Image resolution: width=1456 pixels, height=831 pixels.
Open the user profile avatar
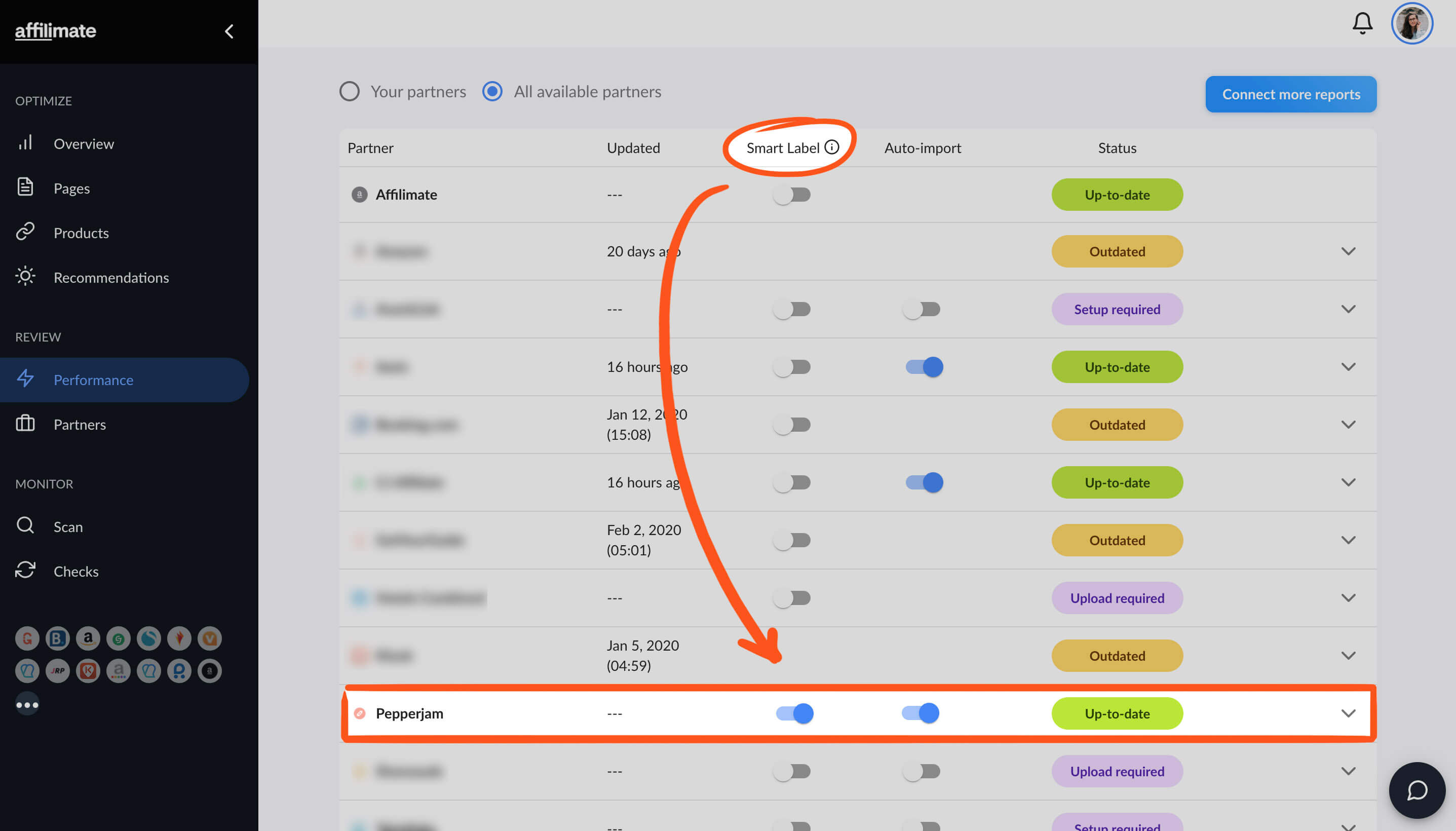(x=1412, y=23)
